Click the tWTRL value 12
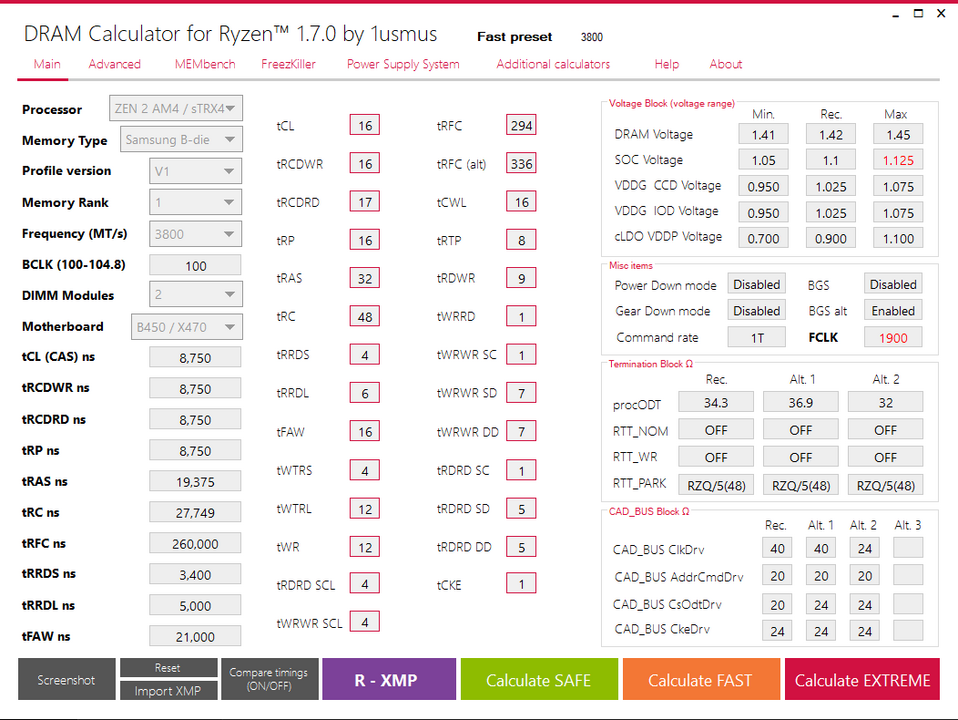 365,509
